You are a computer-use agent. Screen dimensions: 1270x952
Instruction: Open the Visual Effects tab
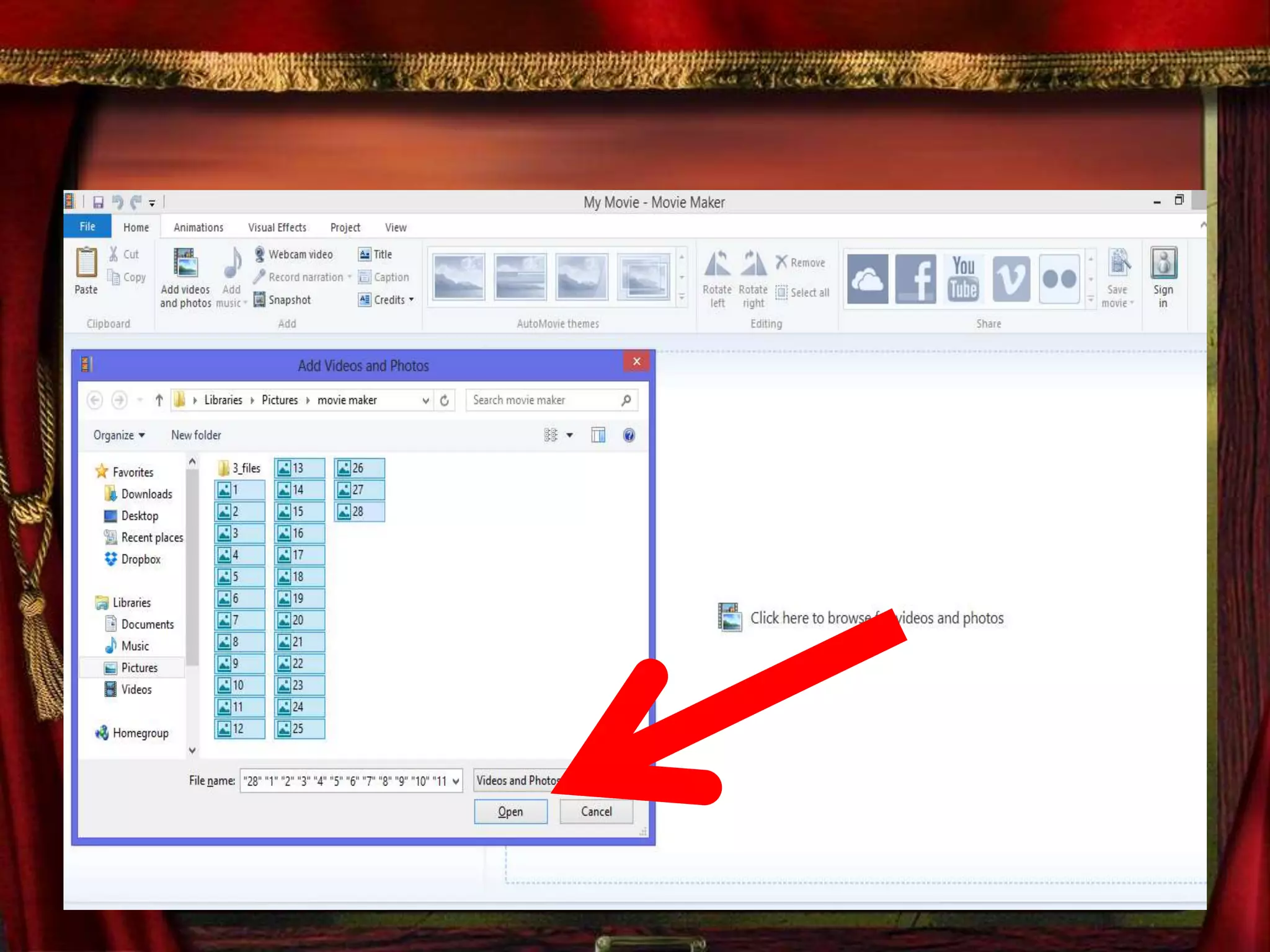(x=277, y=227)
